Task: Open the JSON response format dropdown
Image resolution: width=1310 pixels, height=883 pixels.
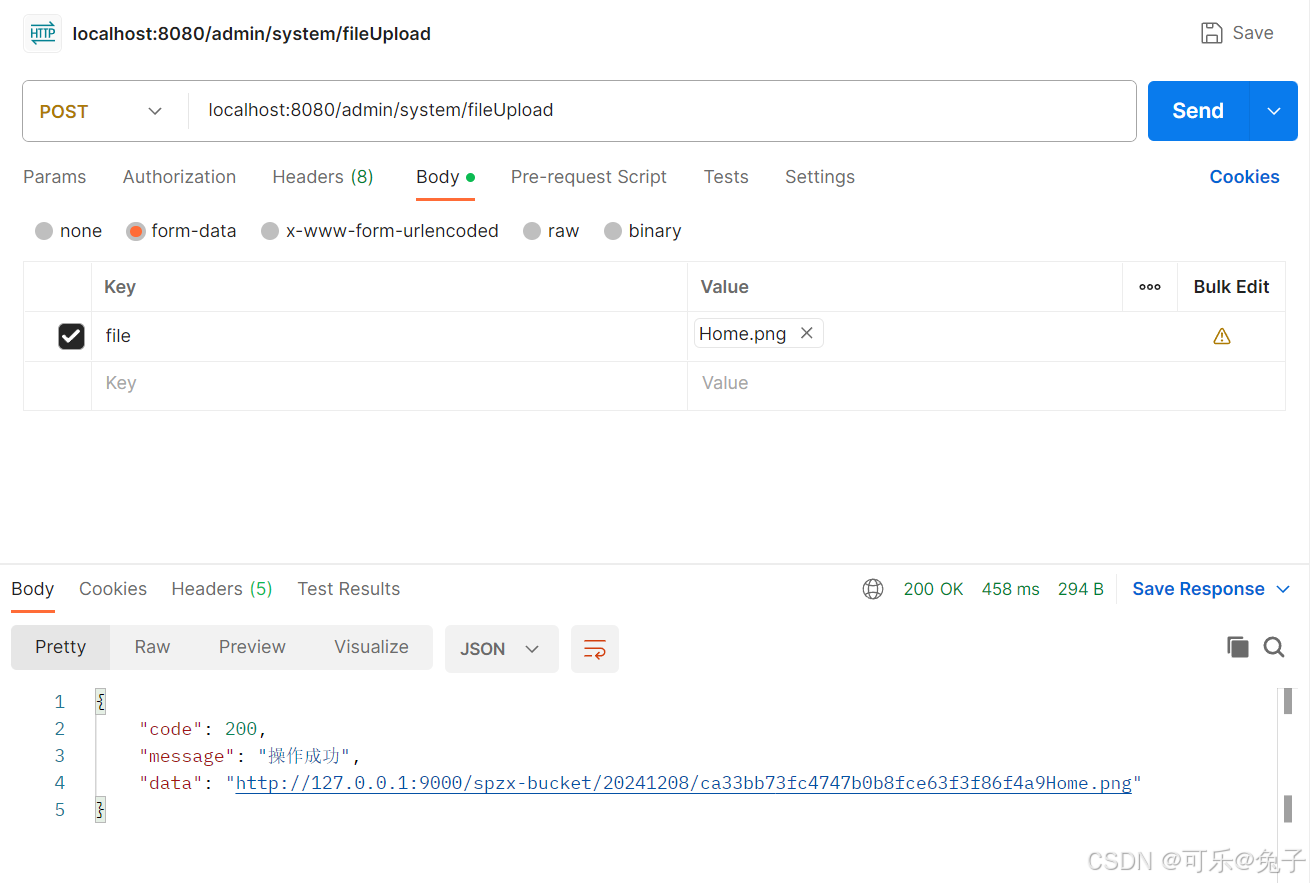Action: pos(502,648)
